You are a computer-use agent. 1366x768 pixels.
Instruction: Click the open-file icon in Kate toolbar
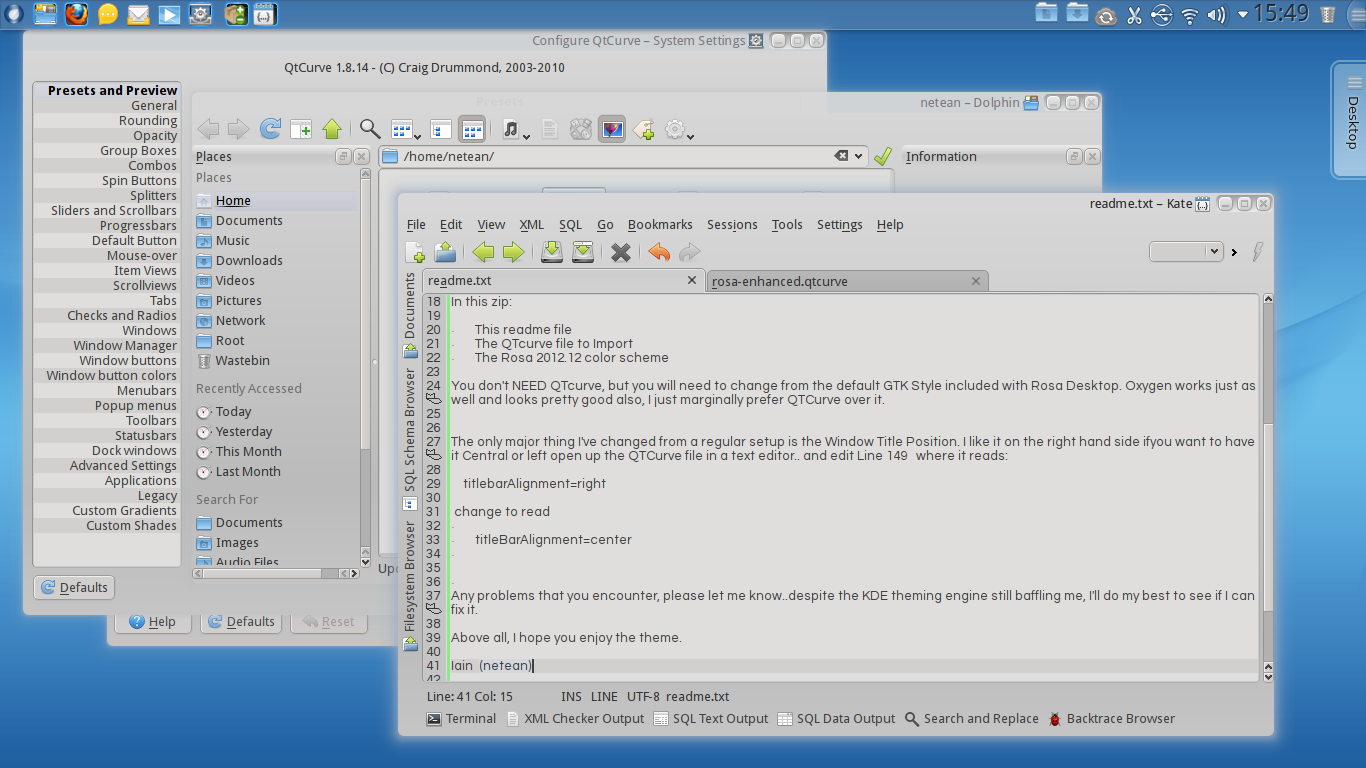[x=445, y=252]
